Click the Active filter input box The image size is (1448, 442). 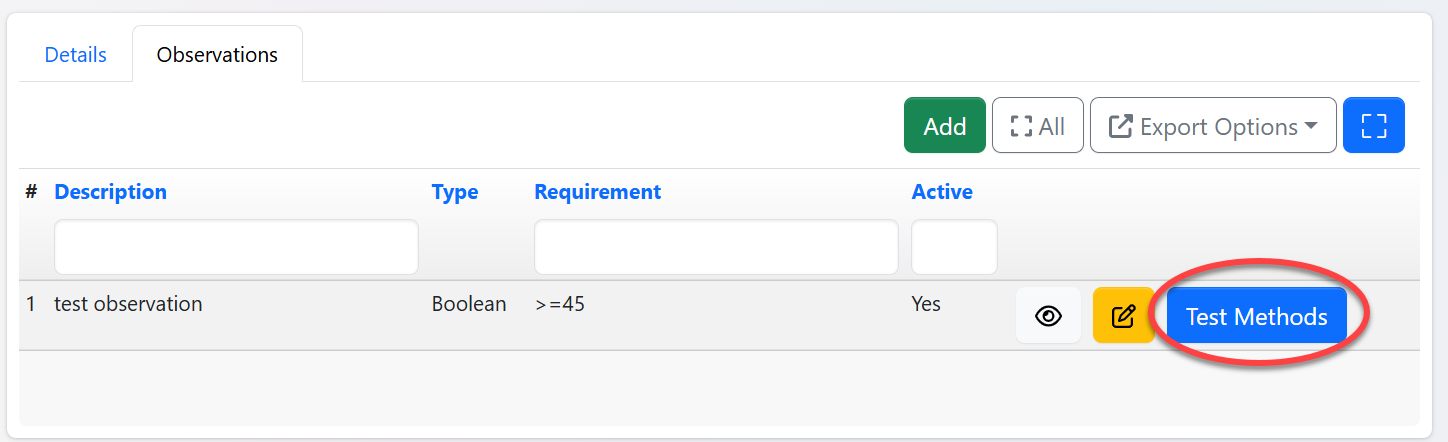[954, 247]
